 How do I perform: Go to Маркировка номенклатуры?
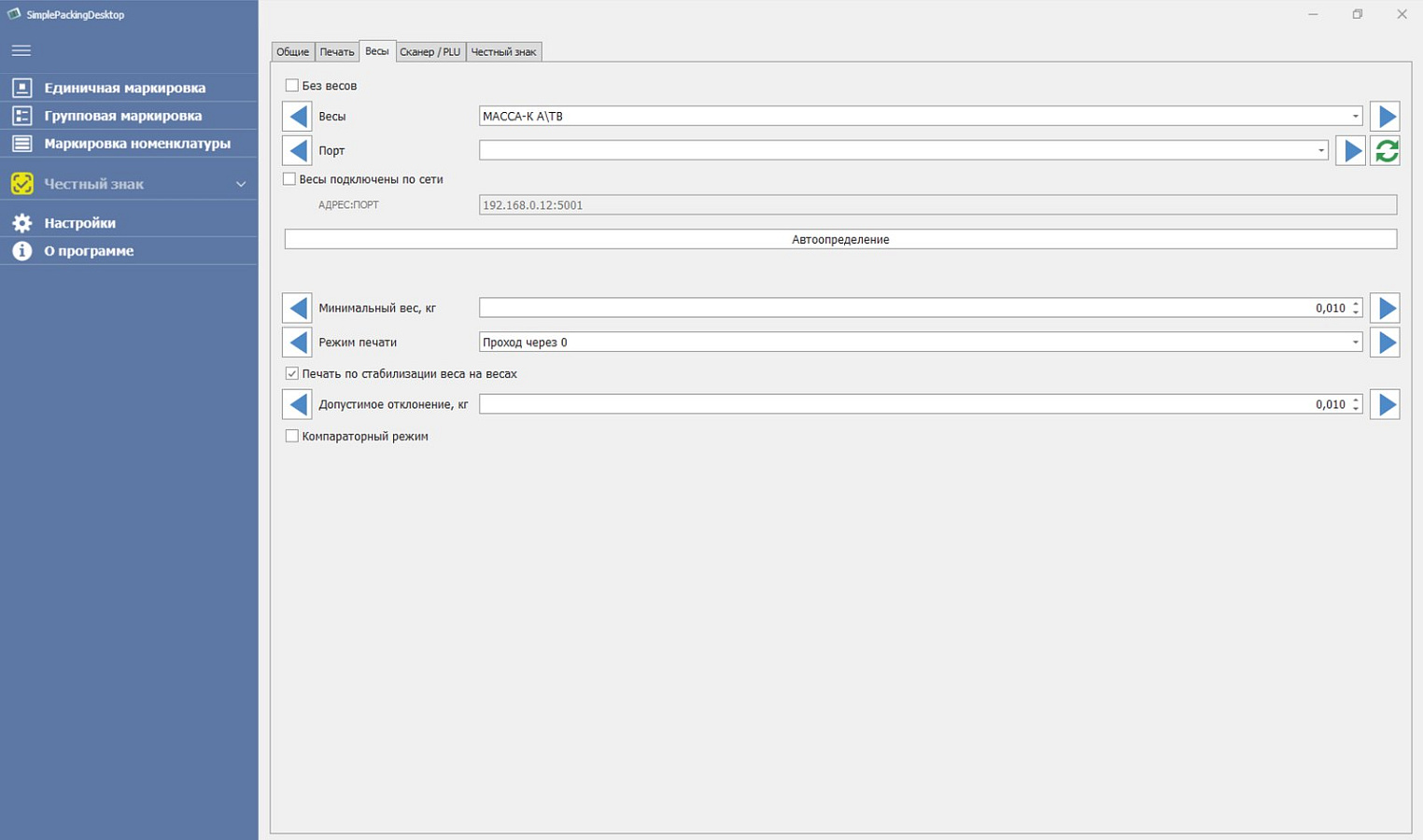pos(129,144)
